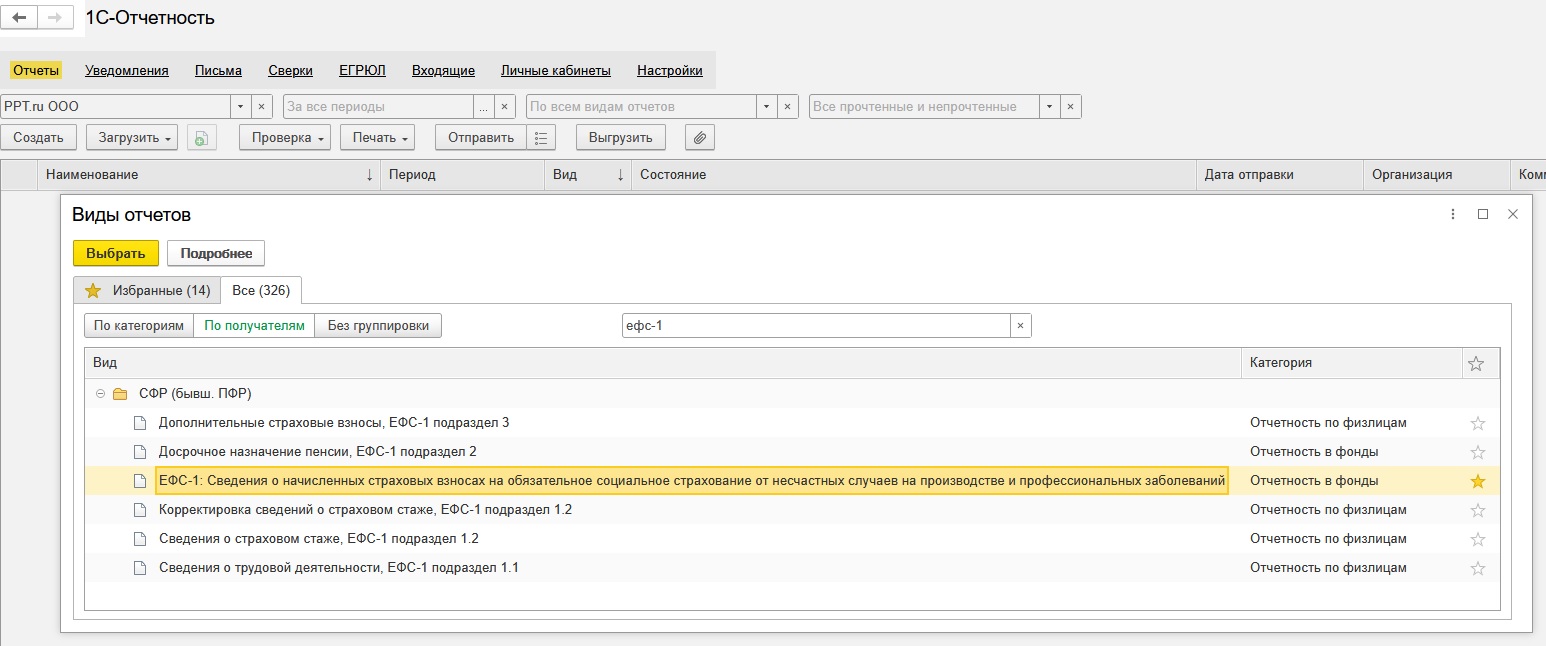Screen dimensions: 1546x646
Task: Star the Сведения о трудовой деятельности report
Action: [1477, 568]
